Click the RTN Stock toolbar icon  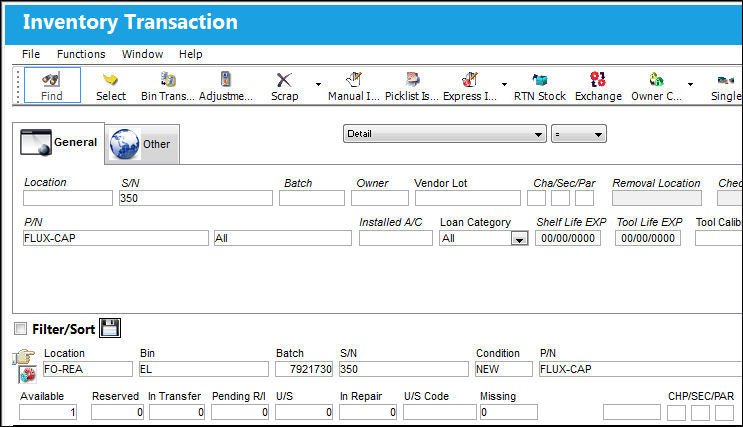coord(540,86)
